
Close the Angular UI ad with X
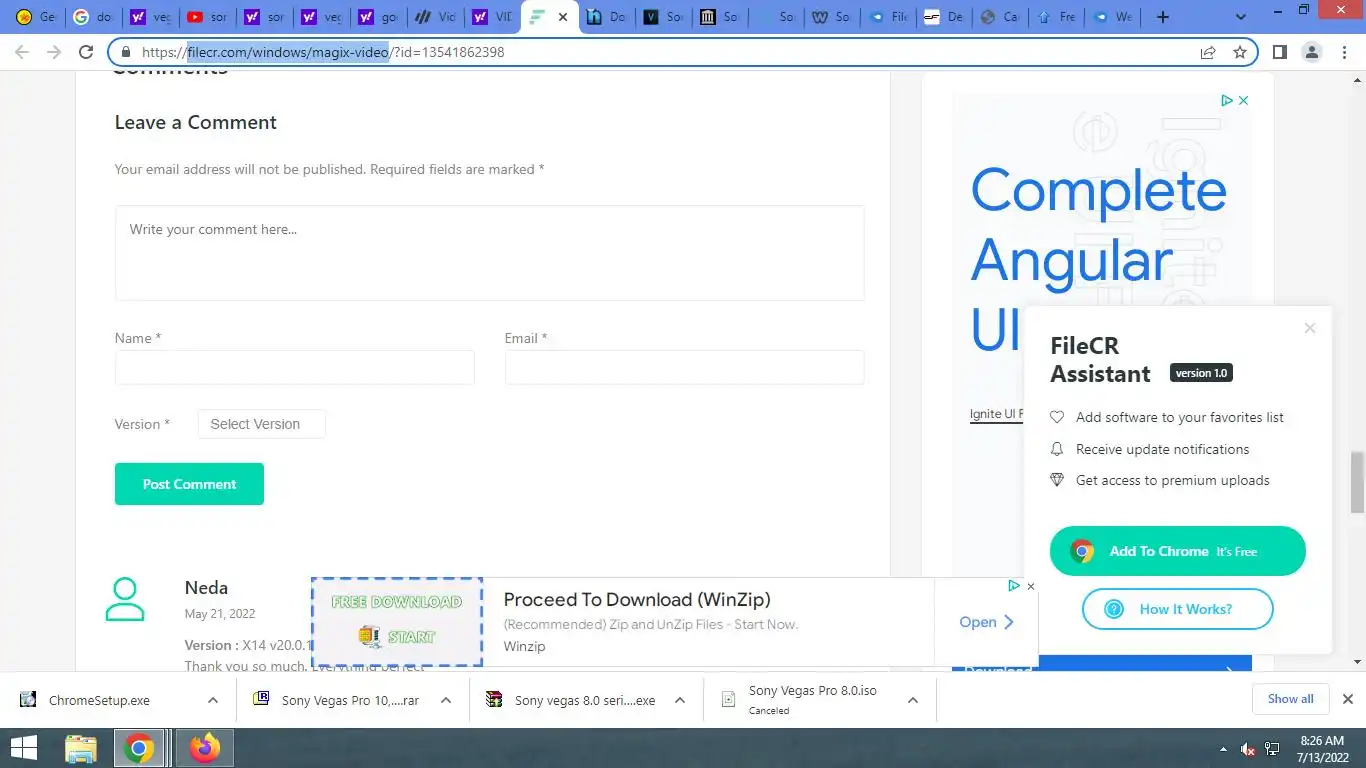click(1243, 100)
